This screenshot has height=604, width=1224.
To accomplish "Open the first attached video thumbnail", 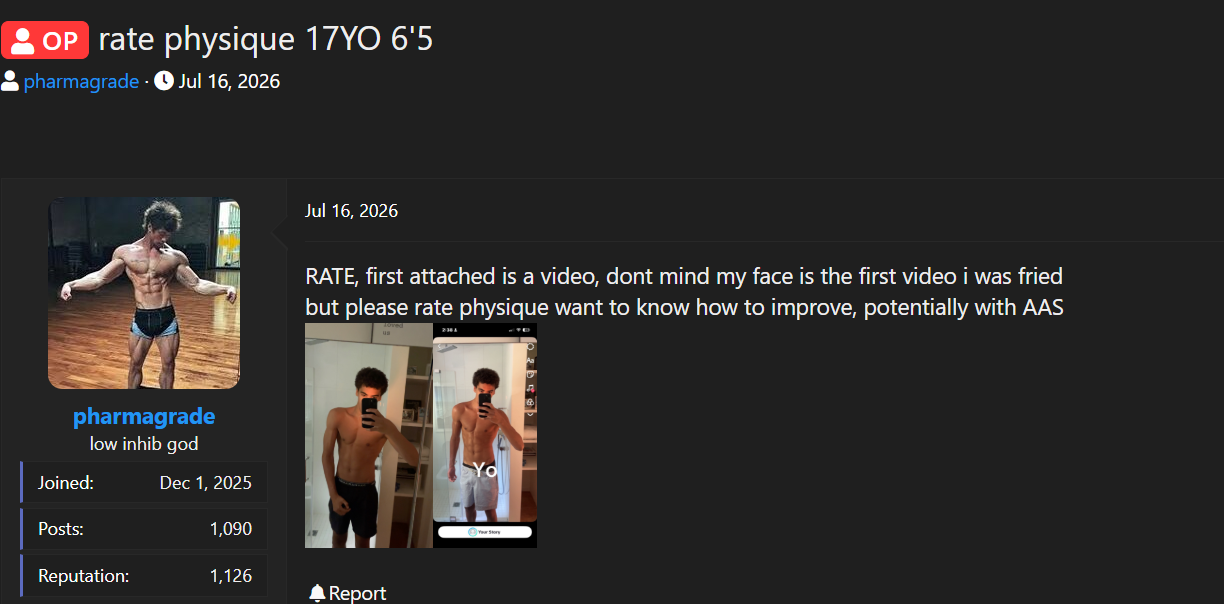I will 369,435.
